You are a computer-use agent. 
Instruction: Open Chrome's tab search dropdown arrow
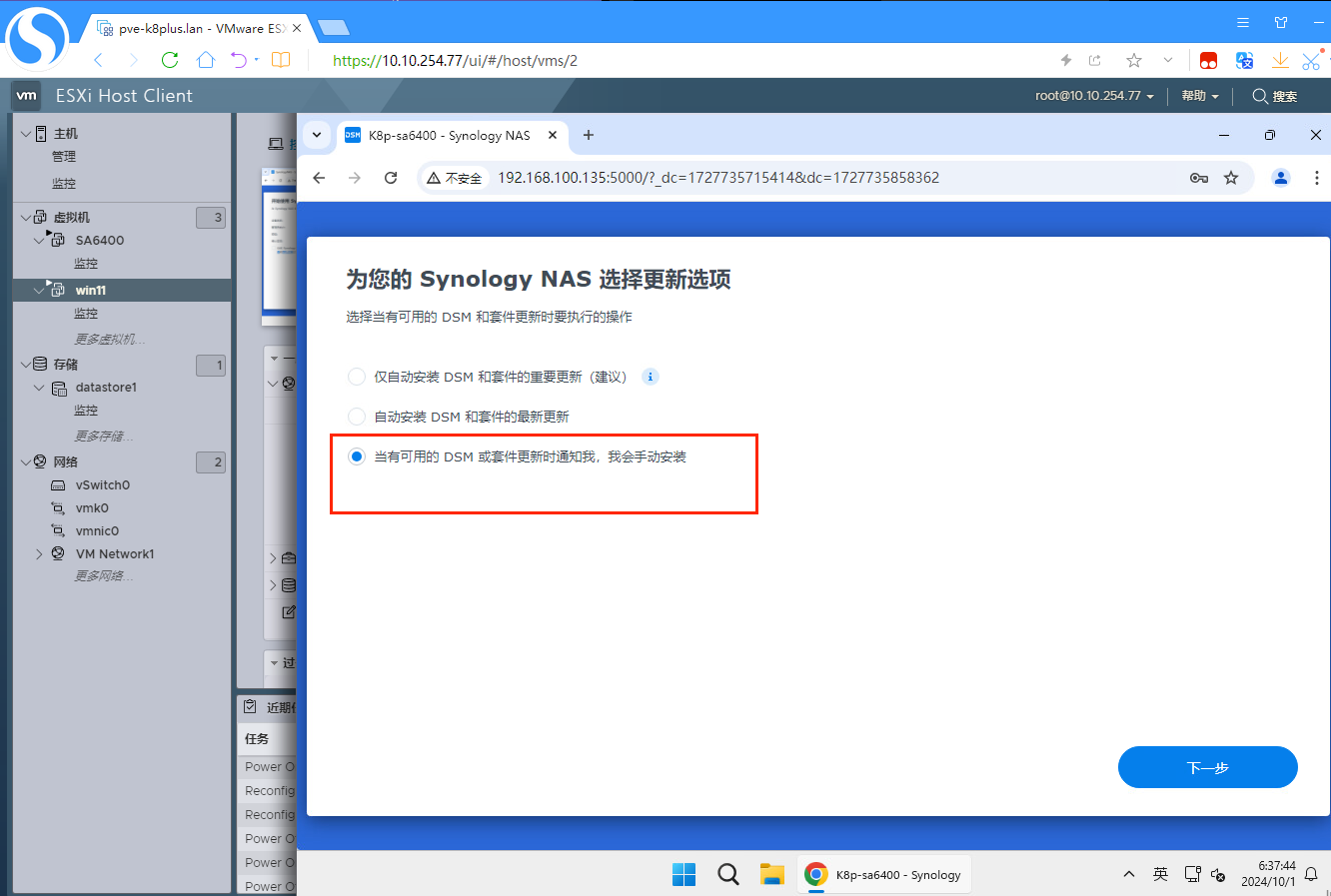point(317,135)
